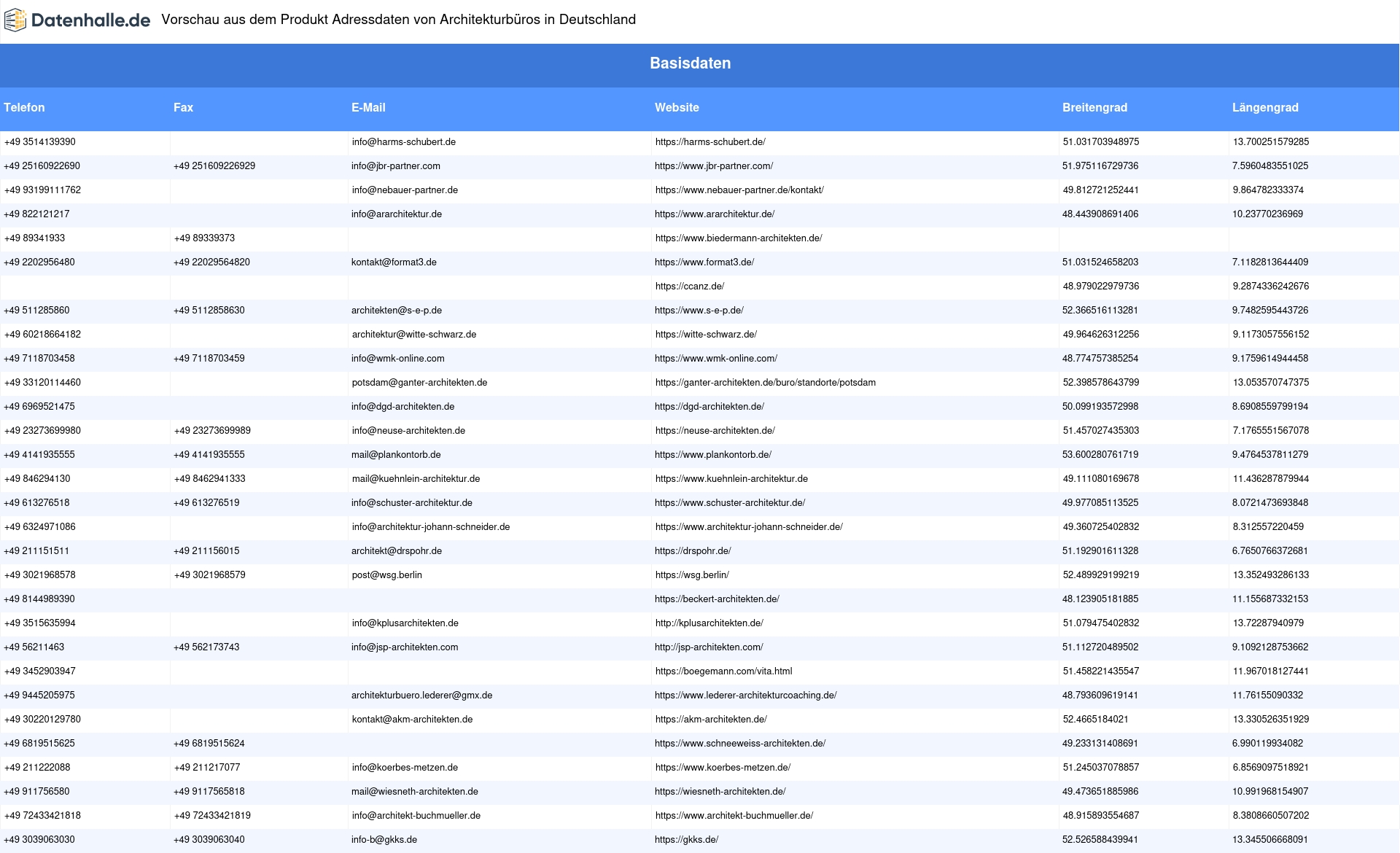
Task: Select email info@jsp-architekten.com
Action: coord(405,647)
